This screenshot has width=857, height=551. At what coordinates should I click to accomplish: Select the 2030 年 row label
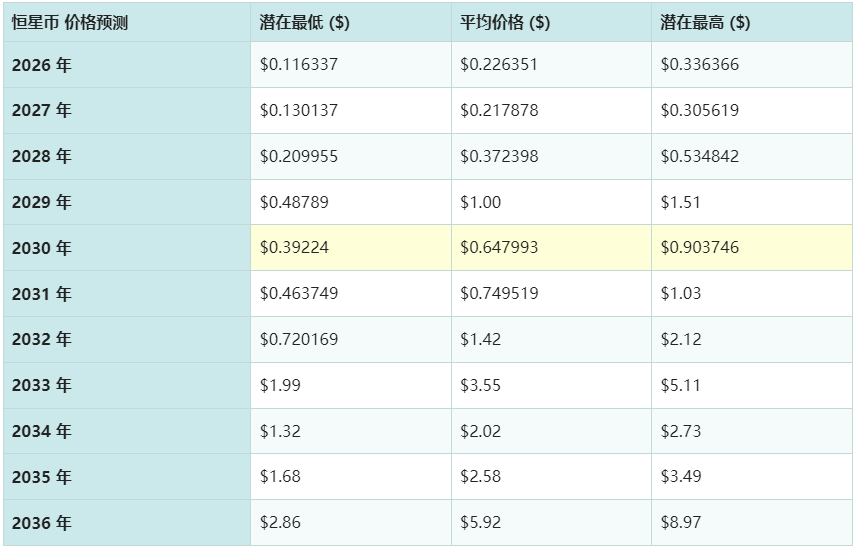coord(42,248)
